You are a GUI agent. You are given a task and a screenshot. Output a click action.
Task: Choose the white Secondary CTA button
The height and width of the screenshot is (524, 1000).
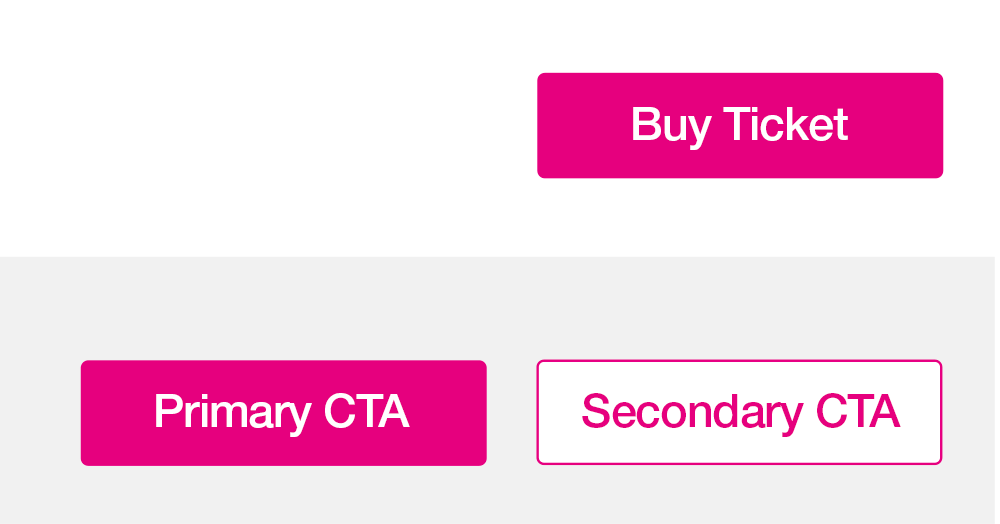tap(739, 412)
